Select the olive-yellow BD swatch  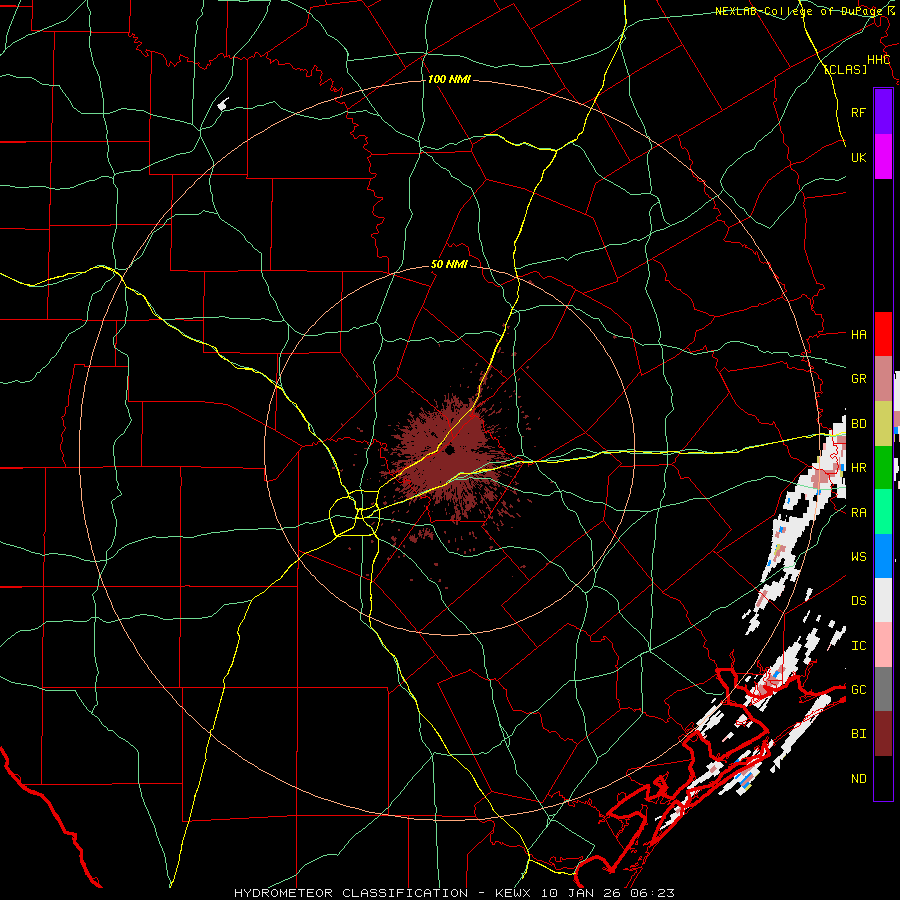(883, 424)
